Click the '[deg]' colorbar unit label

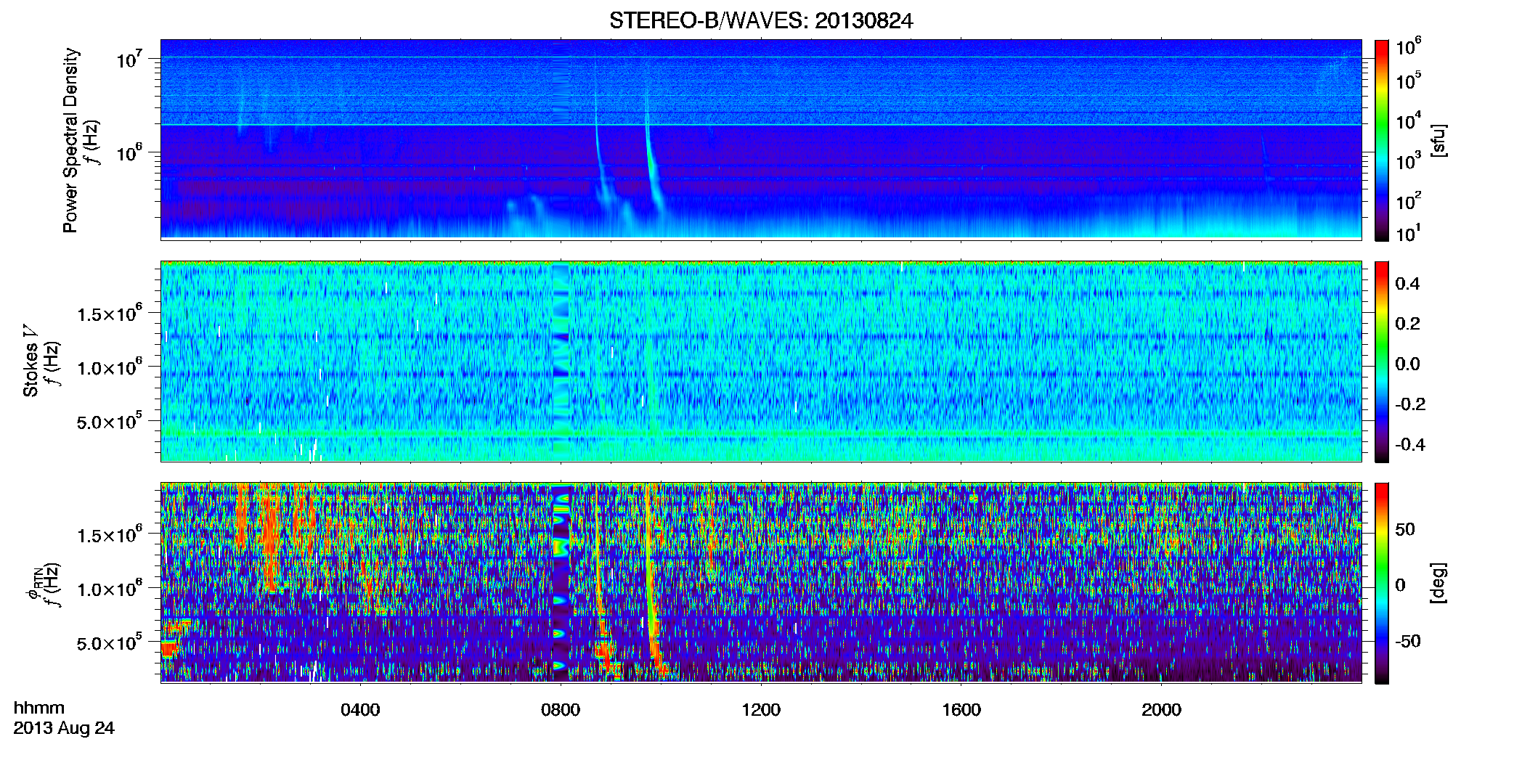coord(1438,583)
